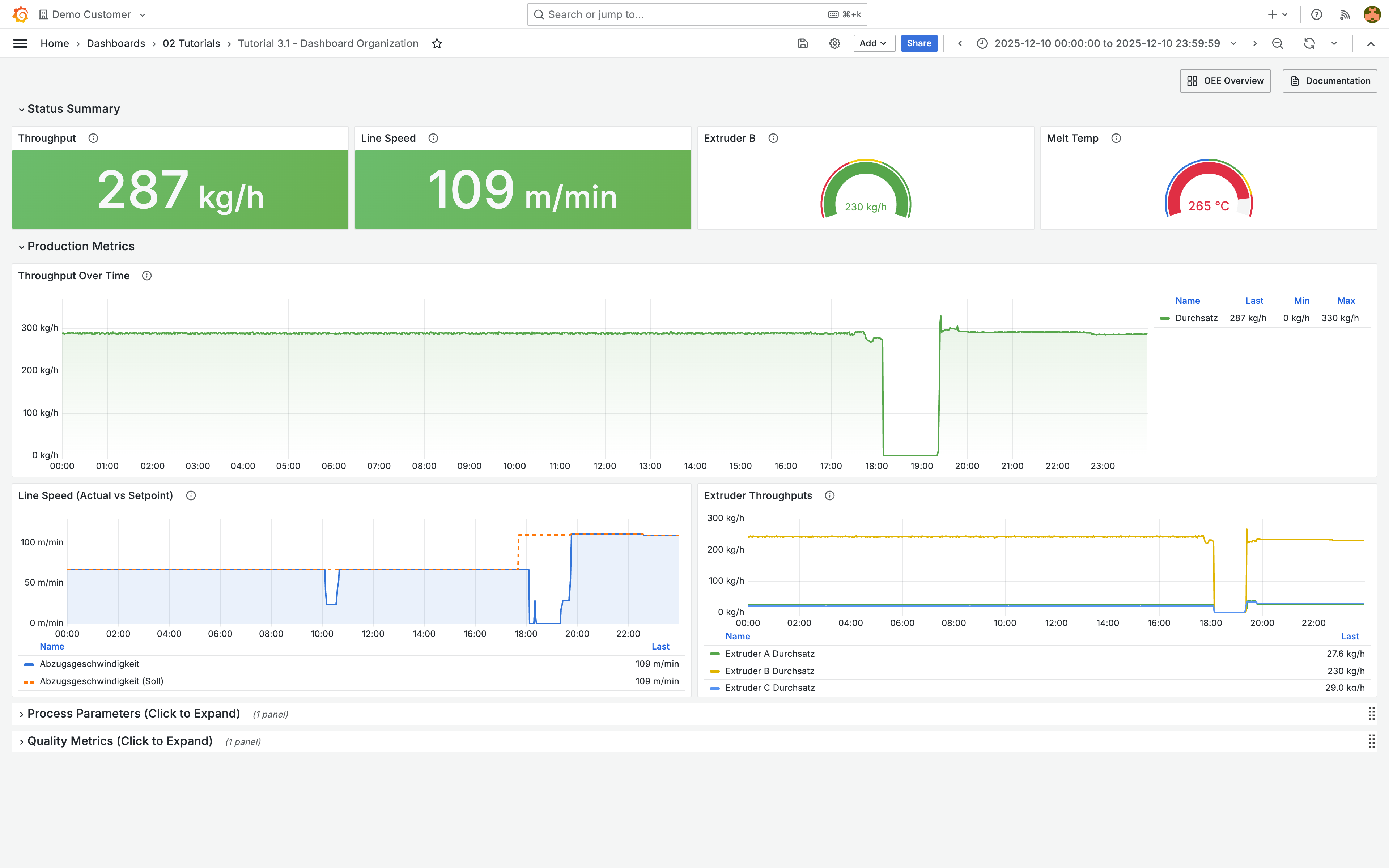Open the 02 Tutorials breadcrumb folder

pyautogui.click(x=191, y=44)
